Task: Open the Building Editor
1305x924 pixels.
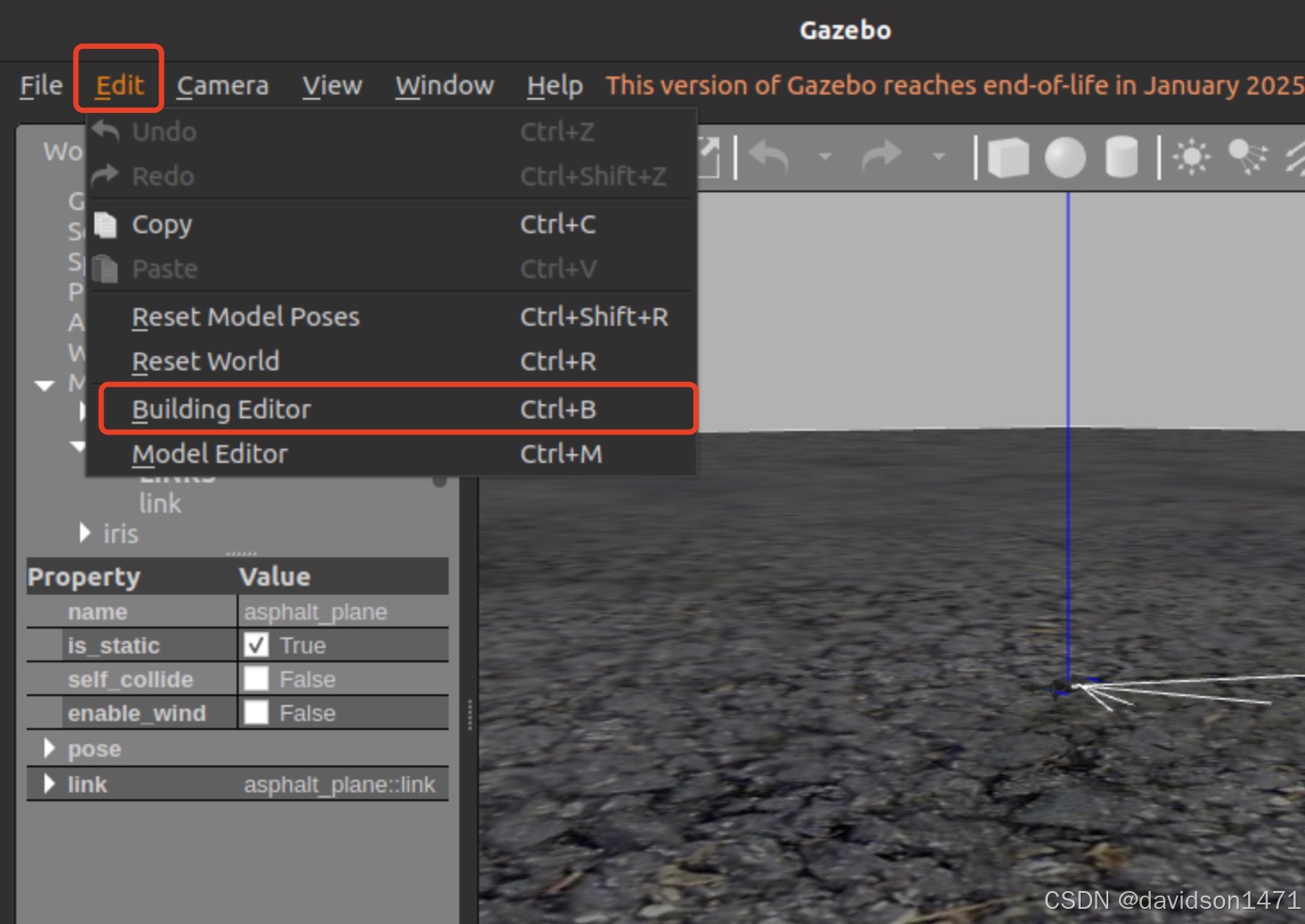Action: tap(392, 409)
